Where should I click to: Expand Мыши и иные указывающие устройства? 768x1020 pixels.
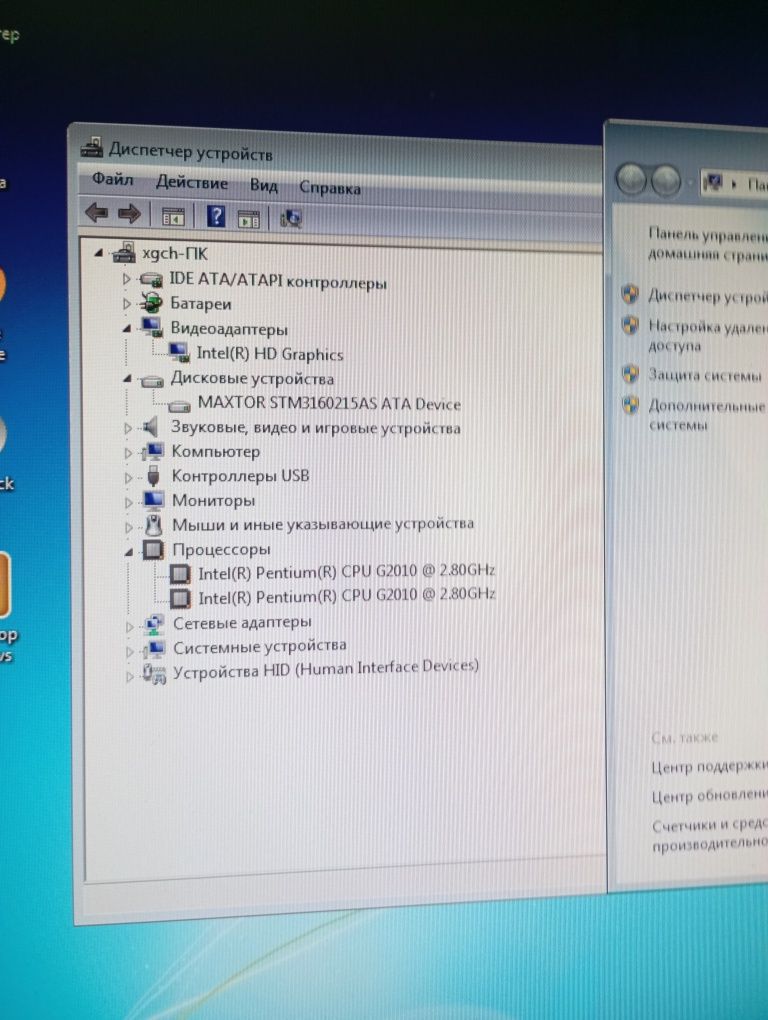pyautogui.click(x=129, y=527)
